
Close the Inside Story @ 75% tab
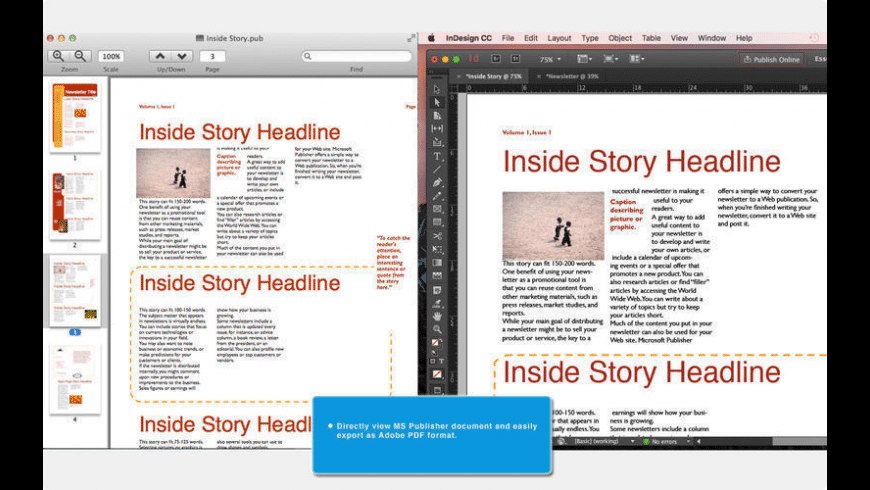459,77
